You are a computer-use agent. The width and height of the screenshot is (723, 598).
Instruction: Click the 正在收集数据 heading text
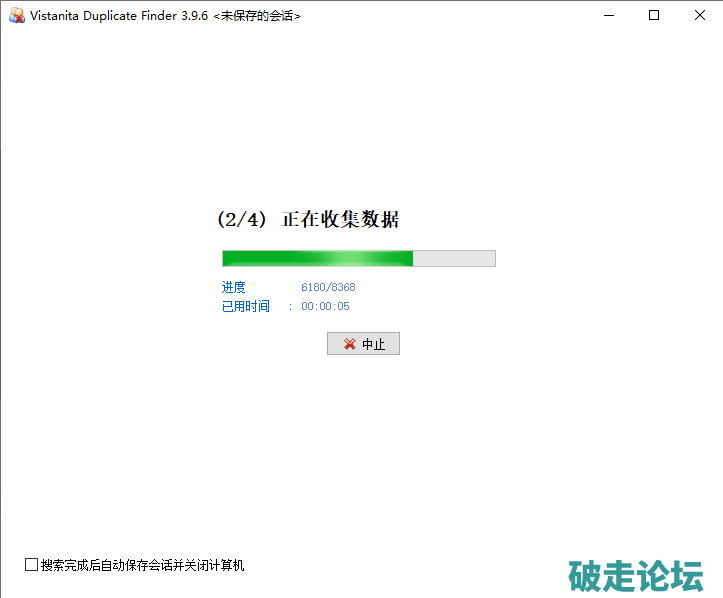click(x=341, y=220)
